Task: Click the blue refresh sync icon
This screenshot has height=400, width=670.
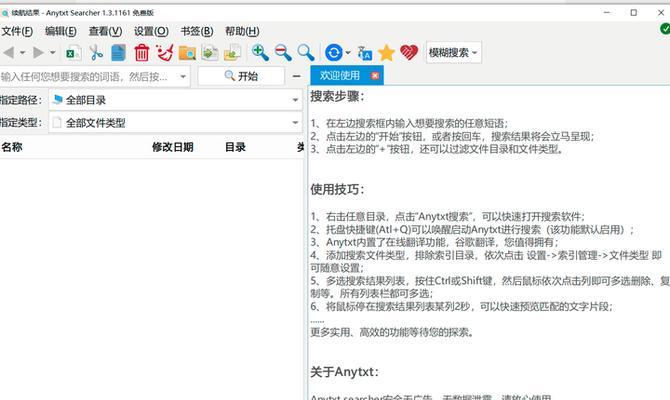Action: pyautogui.click(x=334, y=53)
